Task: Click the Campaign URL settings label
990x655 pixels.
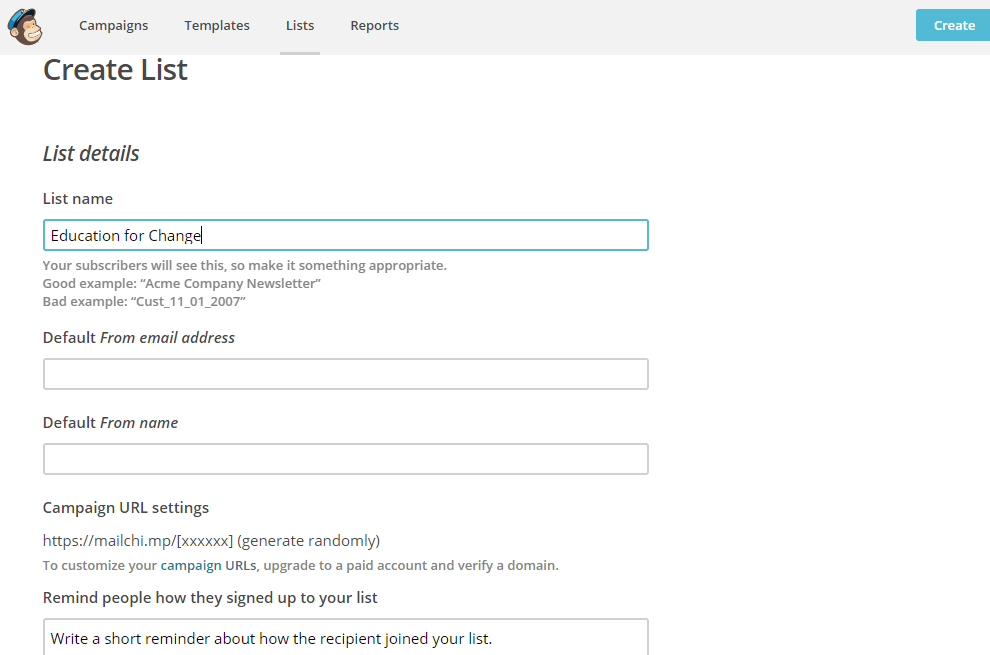Action: tap(125, 507)
